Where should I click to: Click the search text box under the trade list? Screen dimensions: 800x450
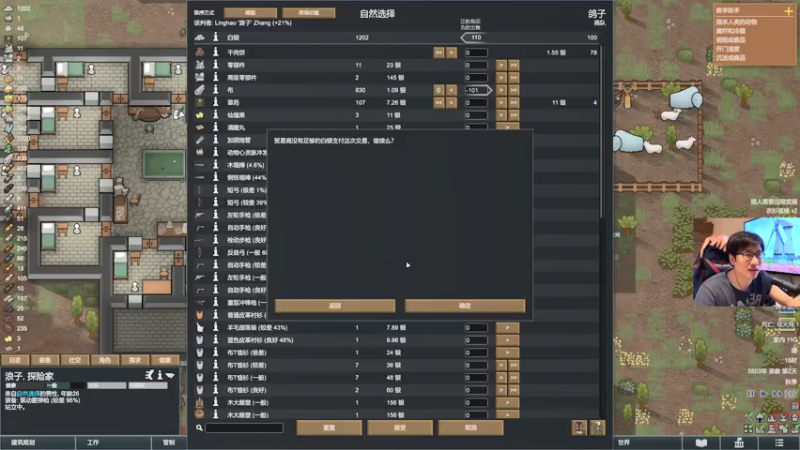pos(244,428)
